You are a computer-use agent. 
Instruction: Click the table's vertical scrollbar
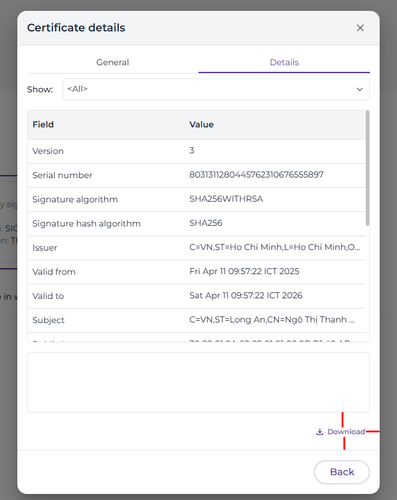pyautogui.click(x=368, y=168)
